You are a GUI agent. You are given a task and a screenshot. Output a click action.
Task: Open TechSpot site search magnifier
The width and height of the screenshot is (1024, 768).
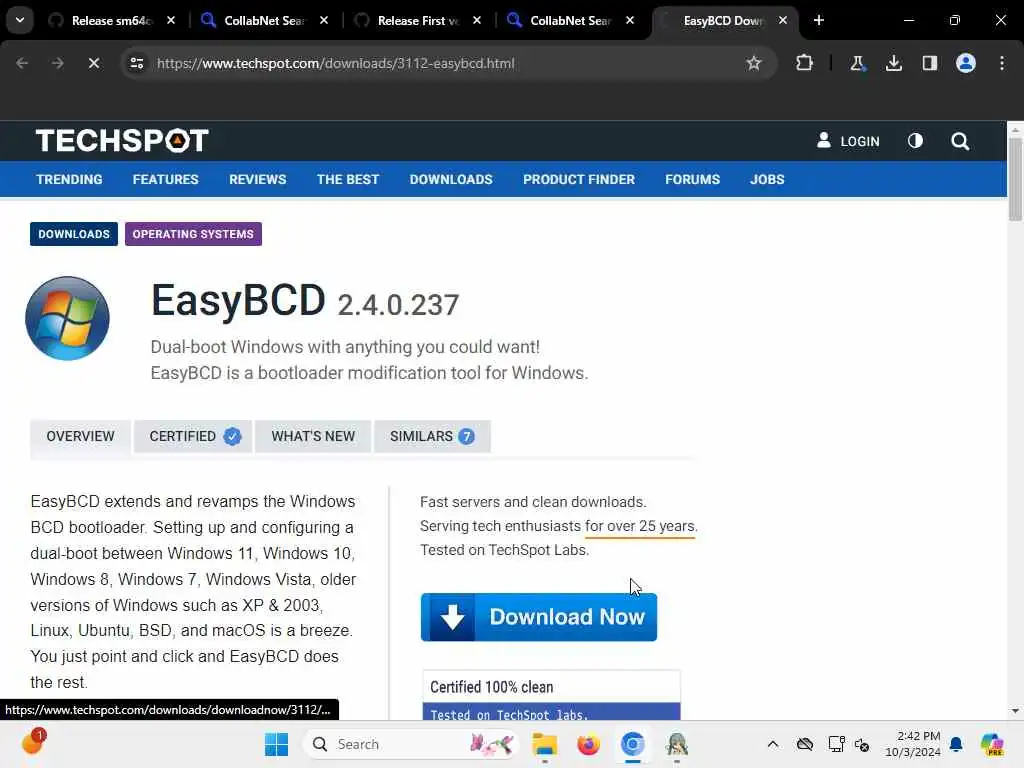click(960, 141)
